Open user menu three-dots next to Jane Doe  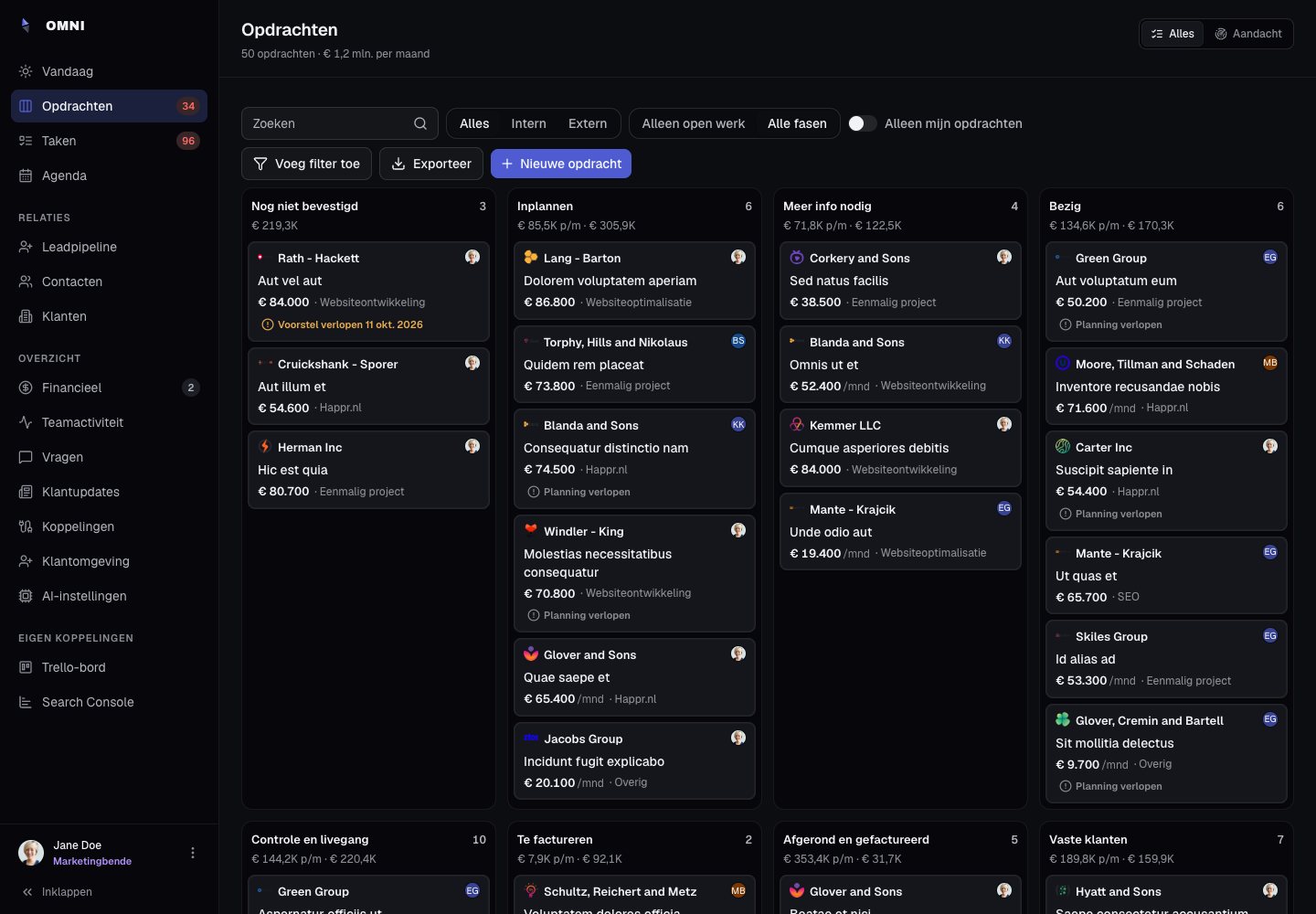tap(193, 853)
